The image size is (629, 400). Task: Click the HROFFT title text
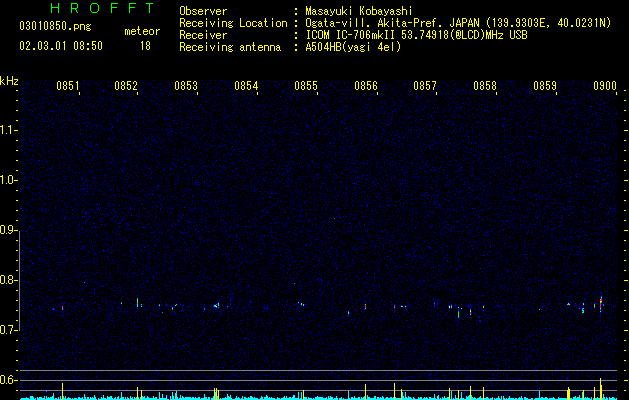tap(102, 8)
